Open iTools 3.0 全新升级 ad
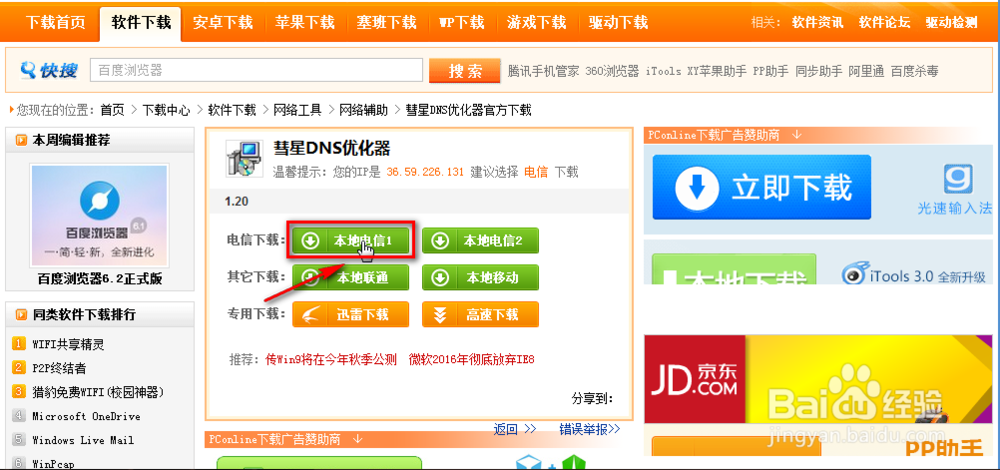 [x=913, y=274]
